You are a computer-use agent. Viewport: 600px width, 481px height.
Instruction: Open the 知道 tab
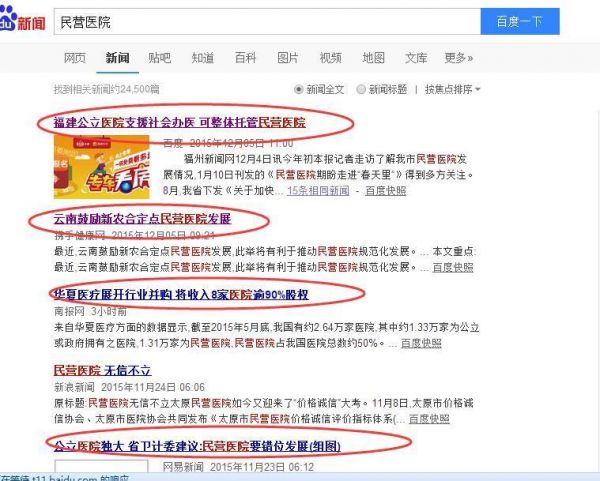click(203, 58)
